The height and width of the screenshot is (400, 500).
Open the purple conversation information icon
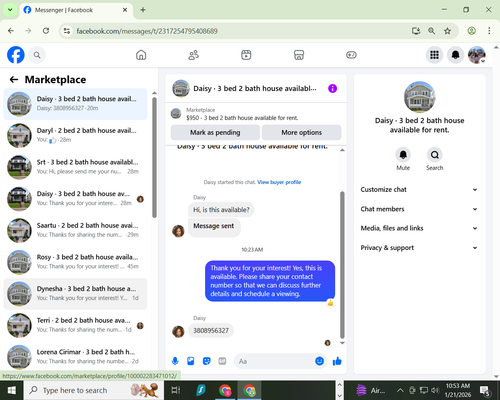point(332,88)
